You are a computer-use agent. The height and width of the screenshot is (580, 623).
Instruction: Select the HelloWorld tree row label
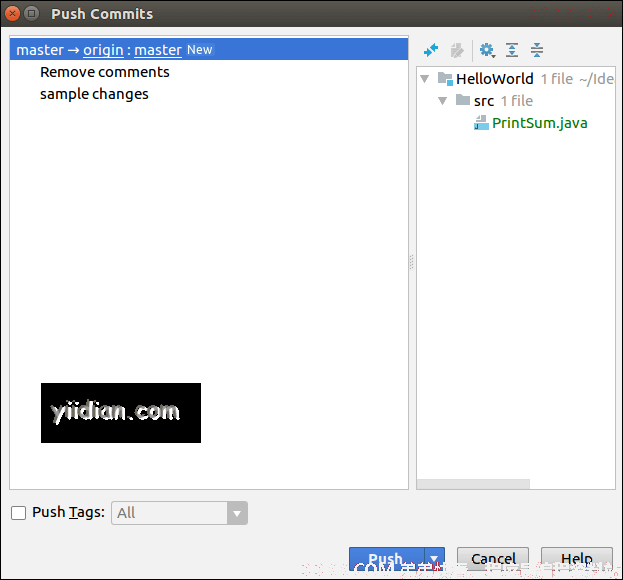[494, 79]
